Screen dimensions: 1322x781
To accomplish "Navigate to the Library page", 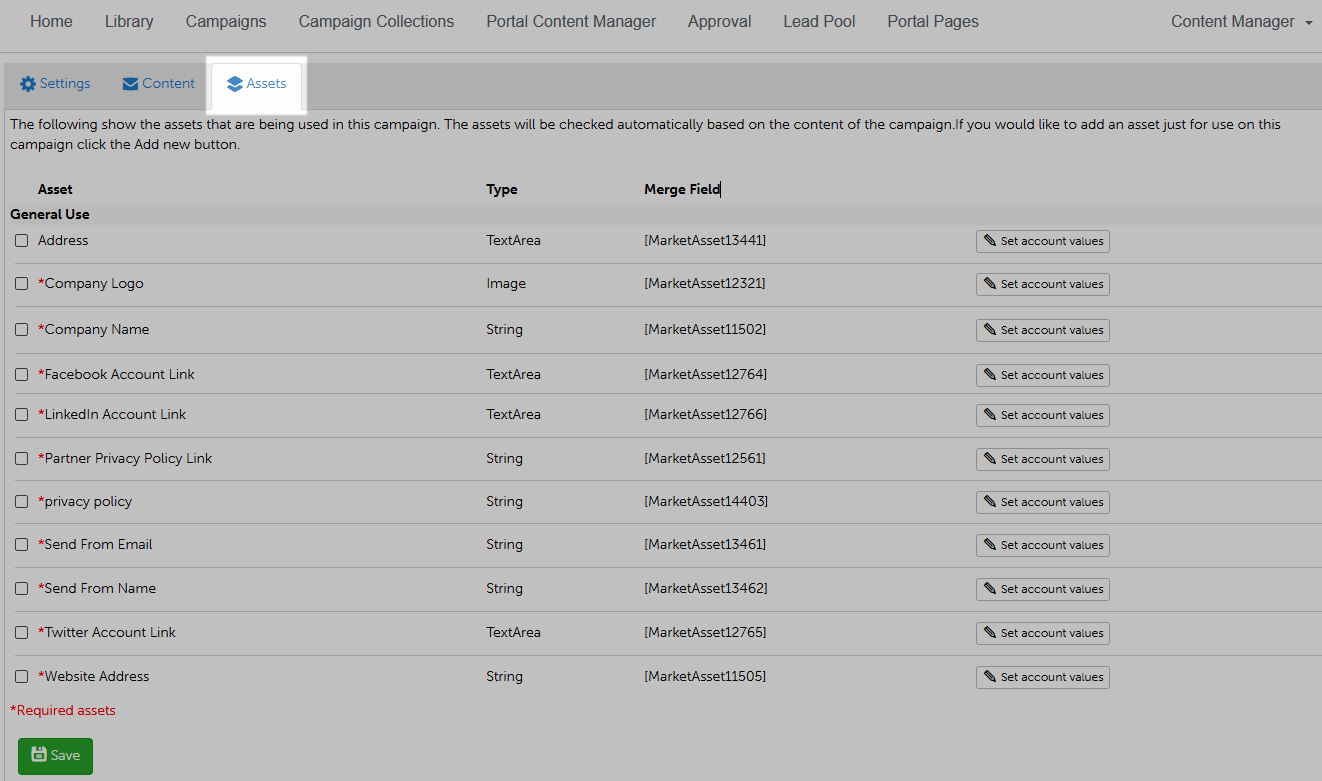I will (x=129, y=22).
